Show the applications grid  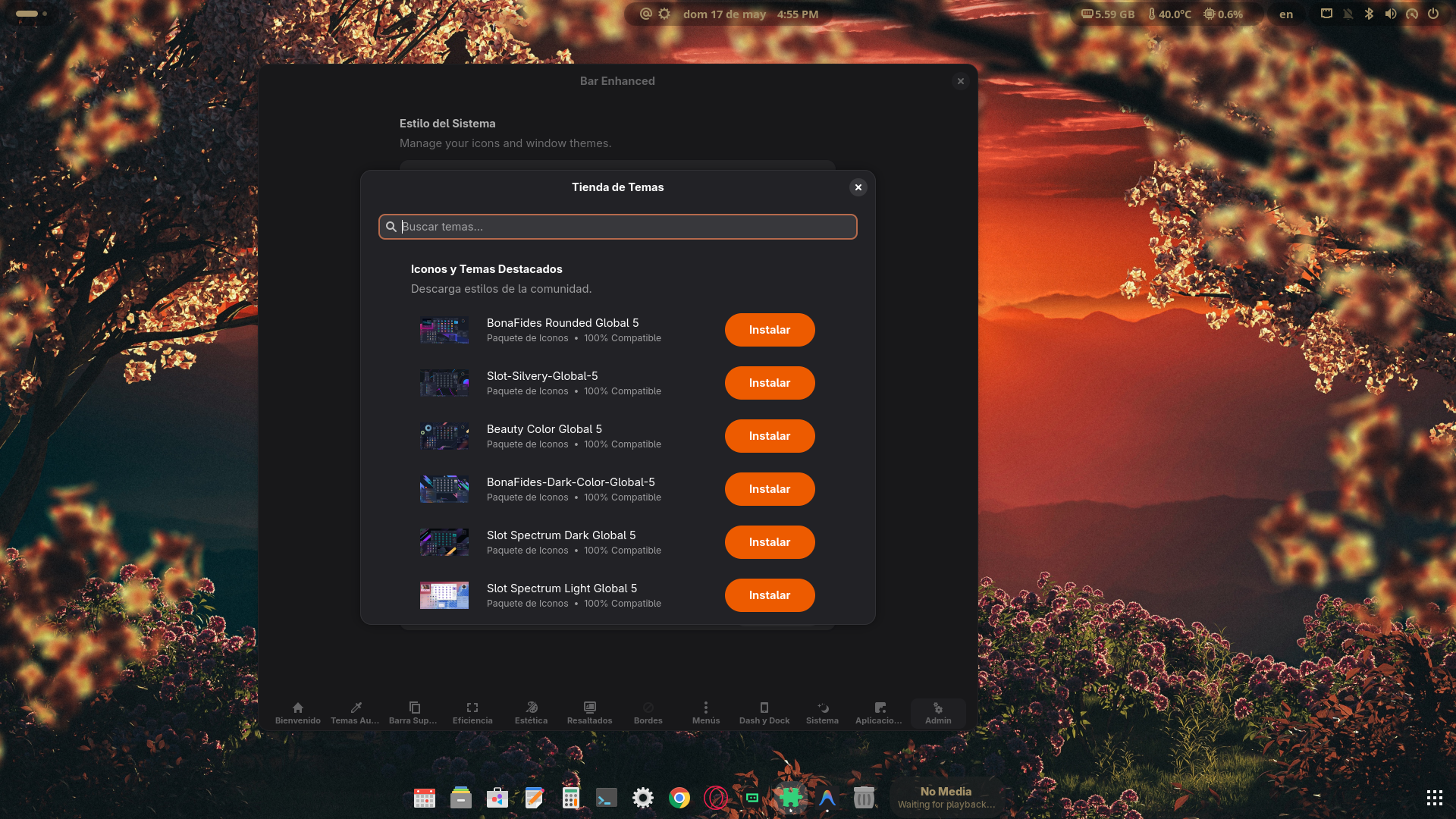pos(1434,798)
